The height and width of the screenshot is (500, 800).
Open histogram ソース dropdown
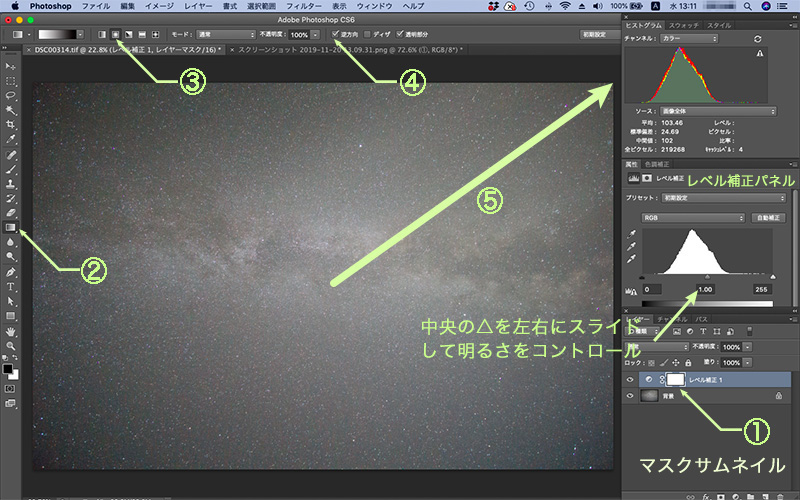tap(718, 111)
